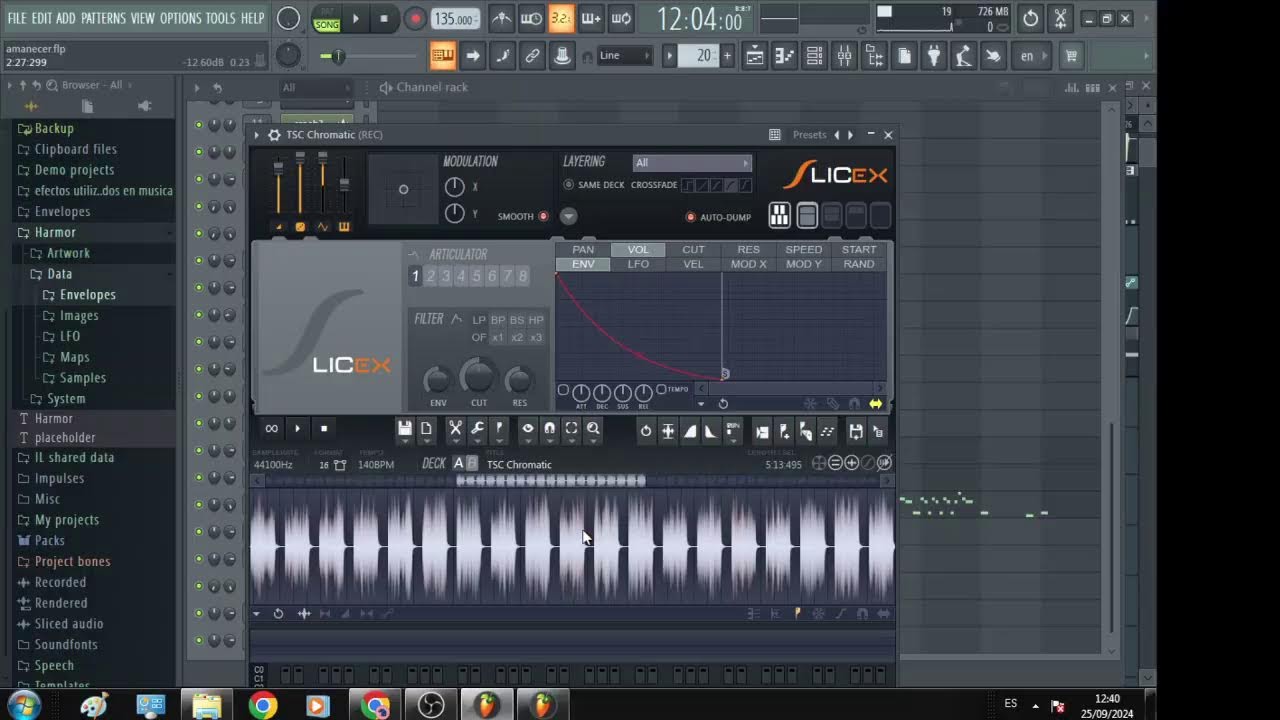Enable the envelope TEMPO checkbox
Image resolution: width=1280 pixels, height=720 pixels.
661,389
